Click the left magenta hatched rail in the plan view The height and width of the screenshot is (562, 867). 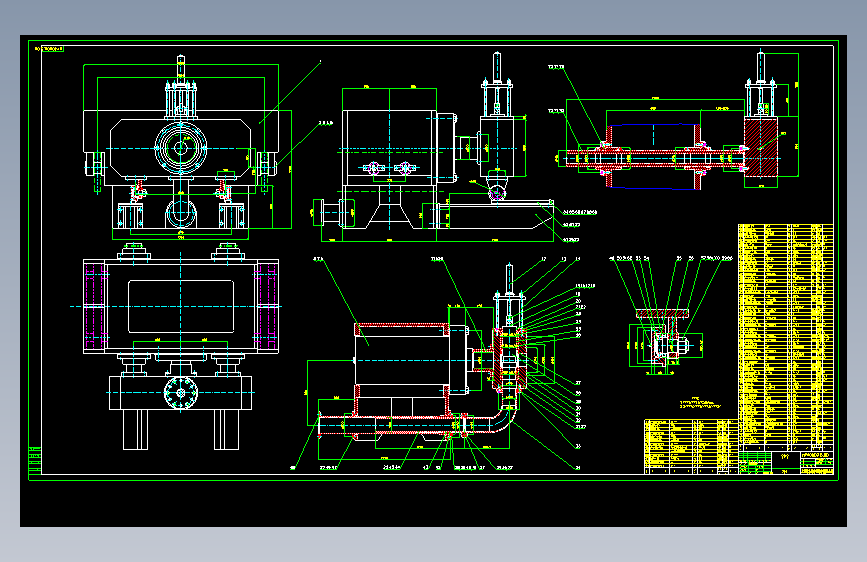95,306
